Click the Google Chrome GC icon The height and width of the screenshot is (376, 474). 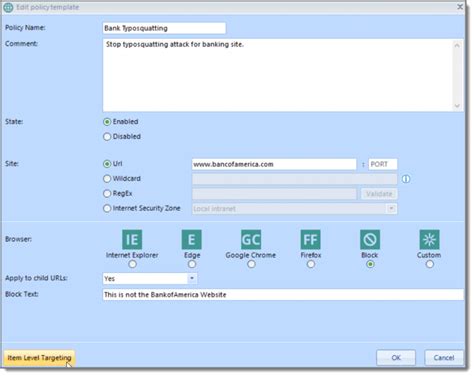[251, 239]
